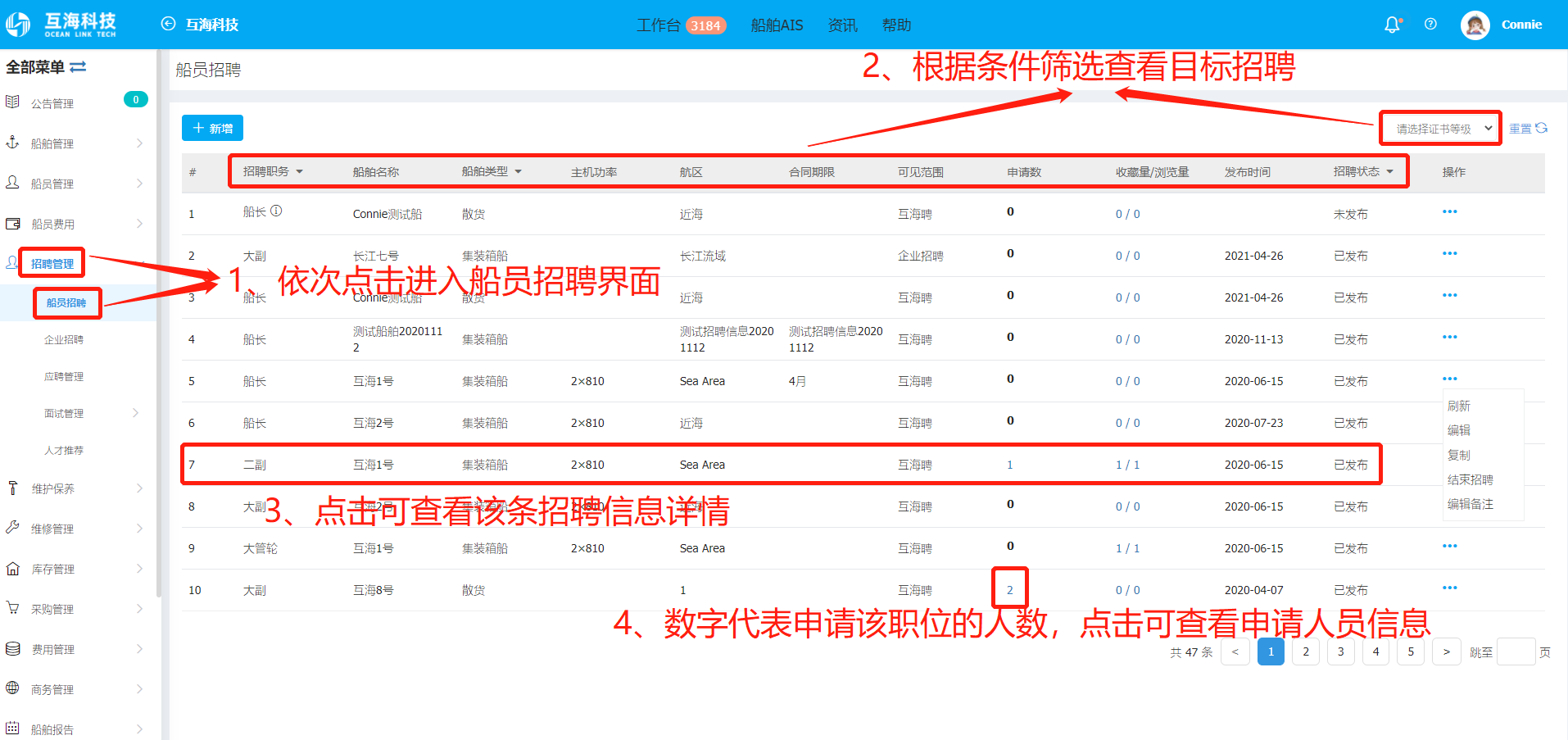The height and width of the screenshot is (740, 1568).
Task: Select 复制 from the actions popup
Action: pyautogui.click(x=1458, y=455)
